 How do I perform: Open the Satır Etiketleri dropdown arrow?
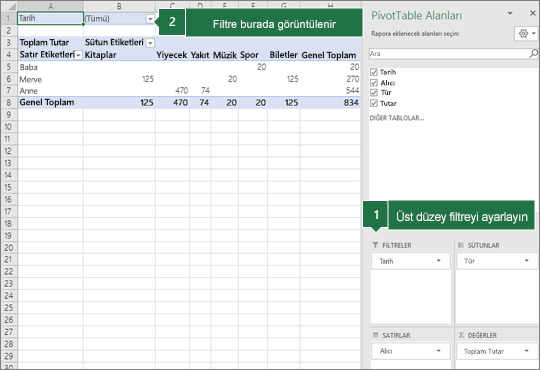[79, 55]
